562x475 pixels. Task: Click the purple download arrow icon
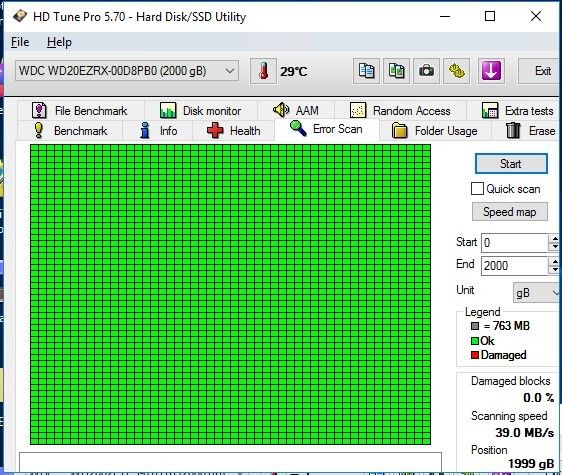click(491, 71)
